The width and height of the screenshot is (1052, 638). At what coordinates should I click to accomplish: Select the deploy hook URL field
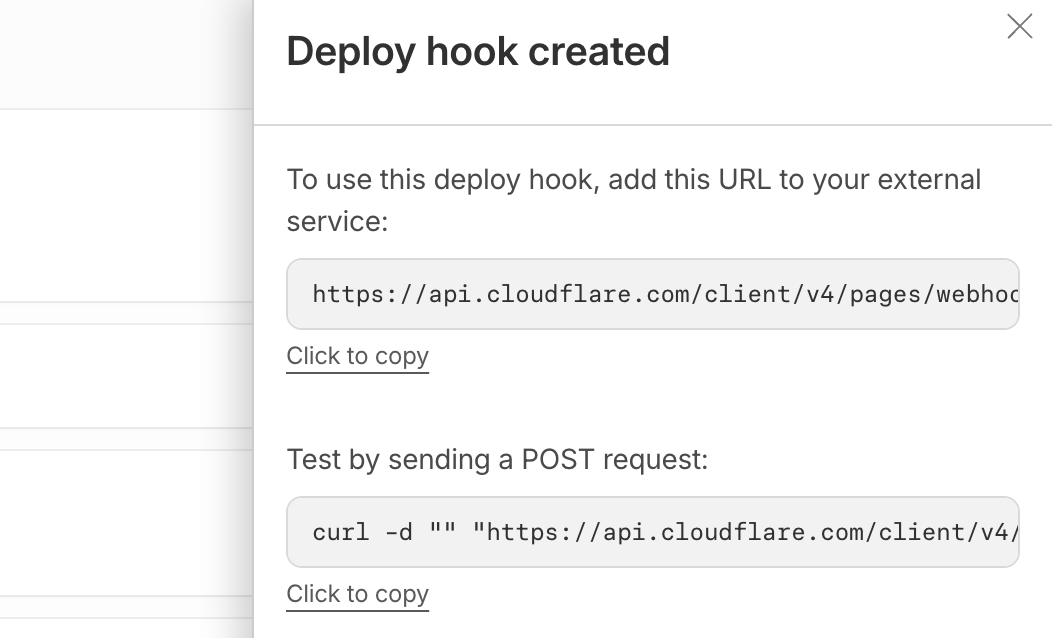pos(653,294)
